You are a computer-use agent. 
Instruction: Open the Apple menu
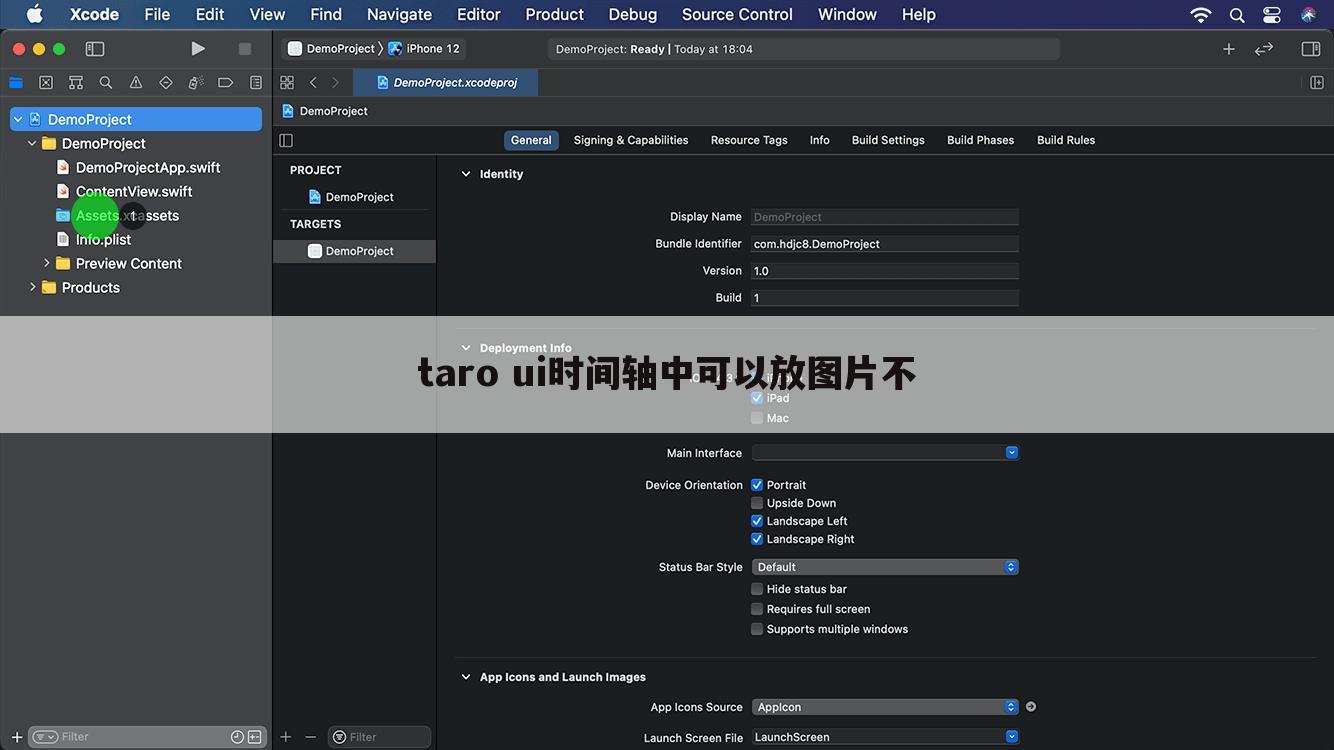[34, 14]
